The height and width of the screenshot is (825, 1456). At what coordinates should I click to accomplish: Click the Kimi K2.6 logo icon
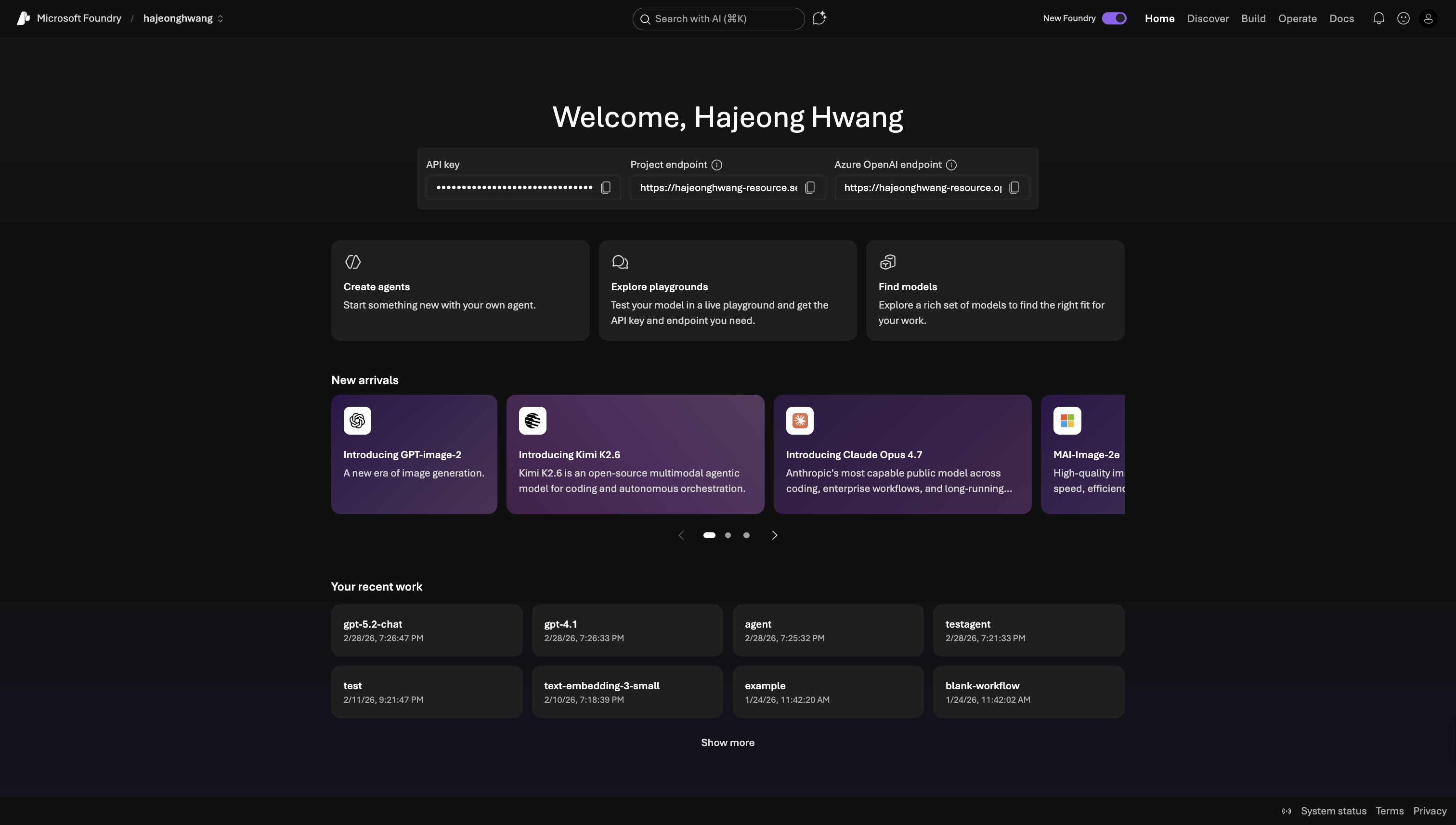(x=532, y=420)
